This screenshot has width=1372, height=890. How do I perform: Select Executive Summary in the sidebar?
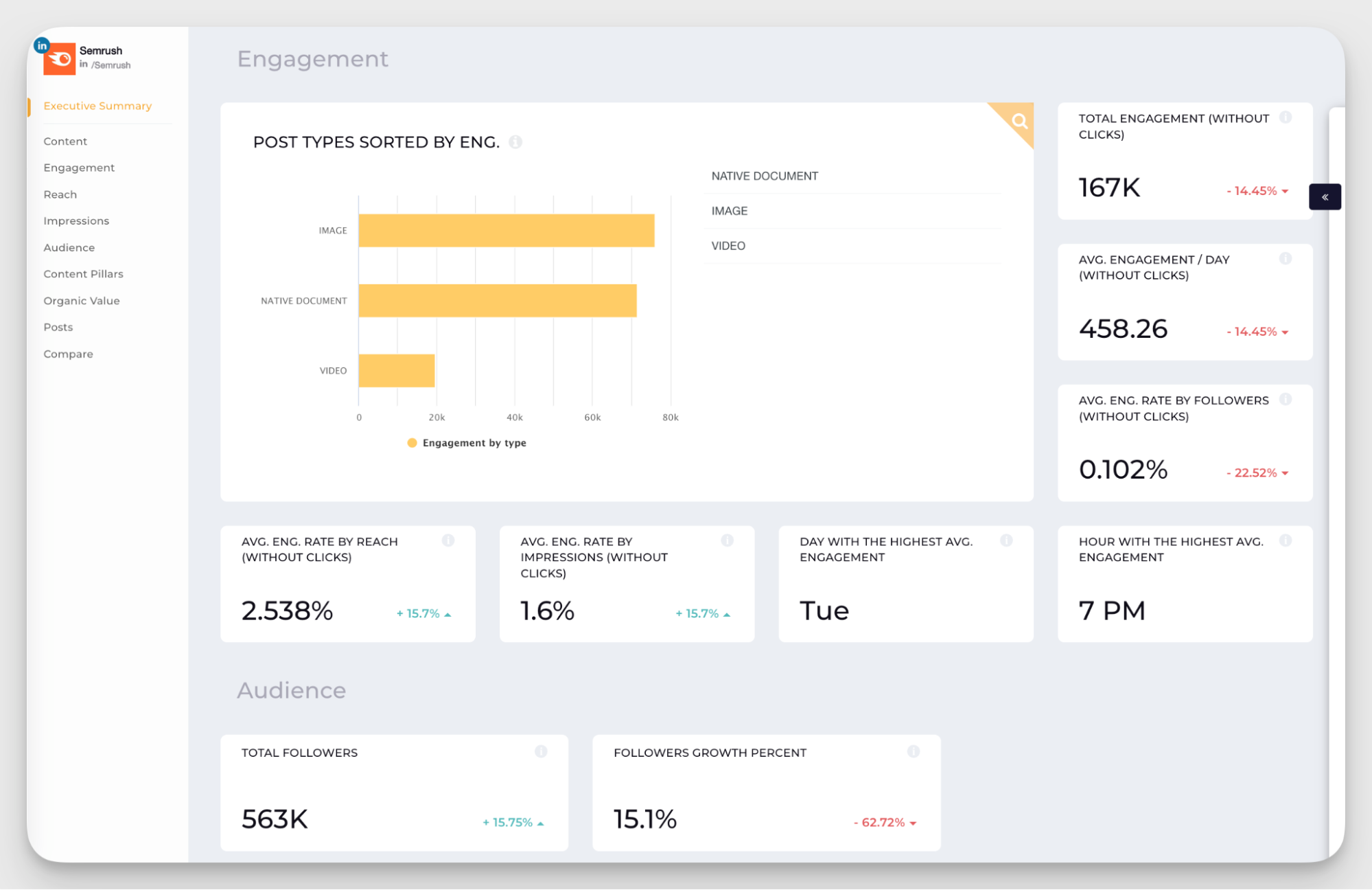pos(97,106)
